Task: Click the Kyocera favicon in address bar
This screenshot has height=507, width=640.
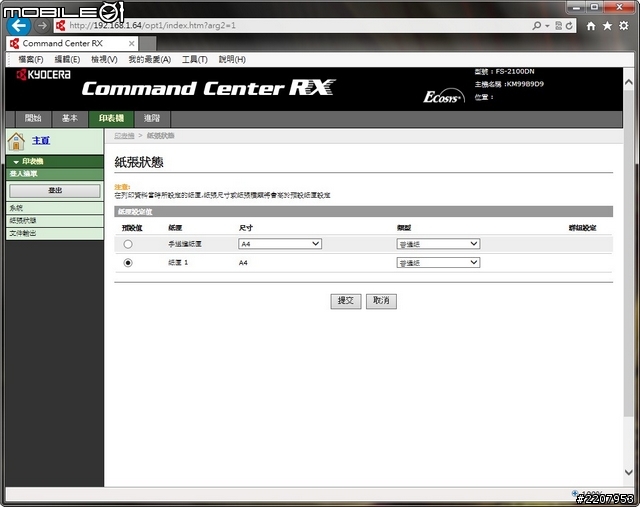Action: point(61,26)
